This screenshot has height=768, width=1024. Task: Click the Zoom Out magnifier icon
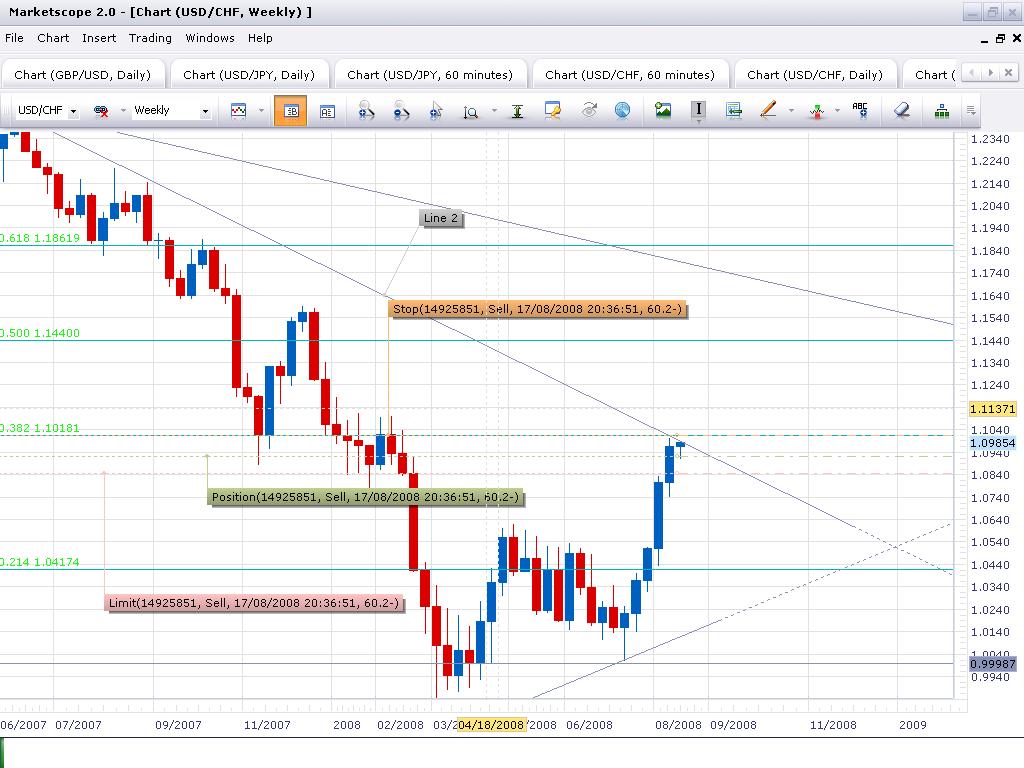coord(401,111)
